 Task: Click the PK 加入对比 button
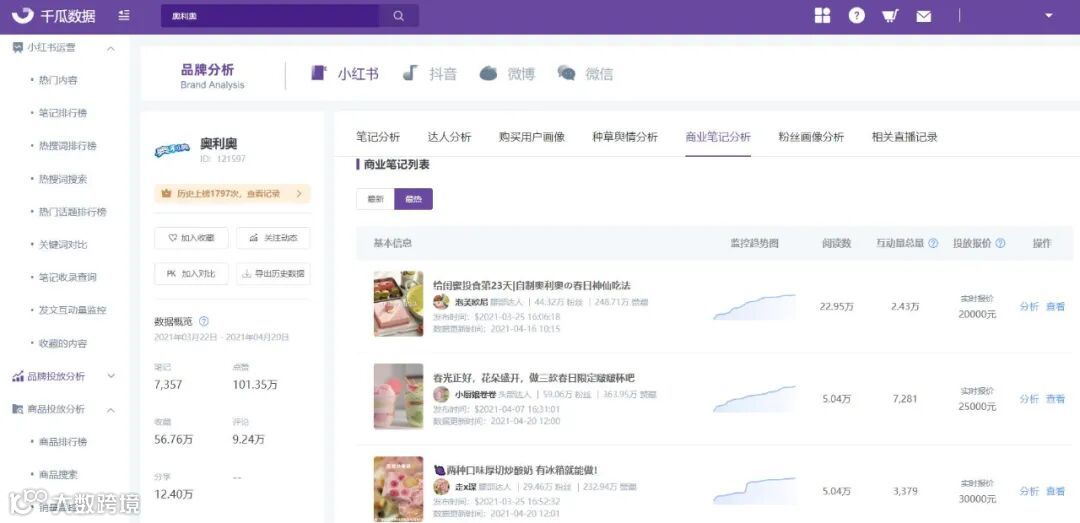[191, 274]
